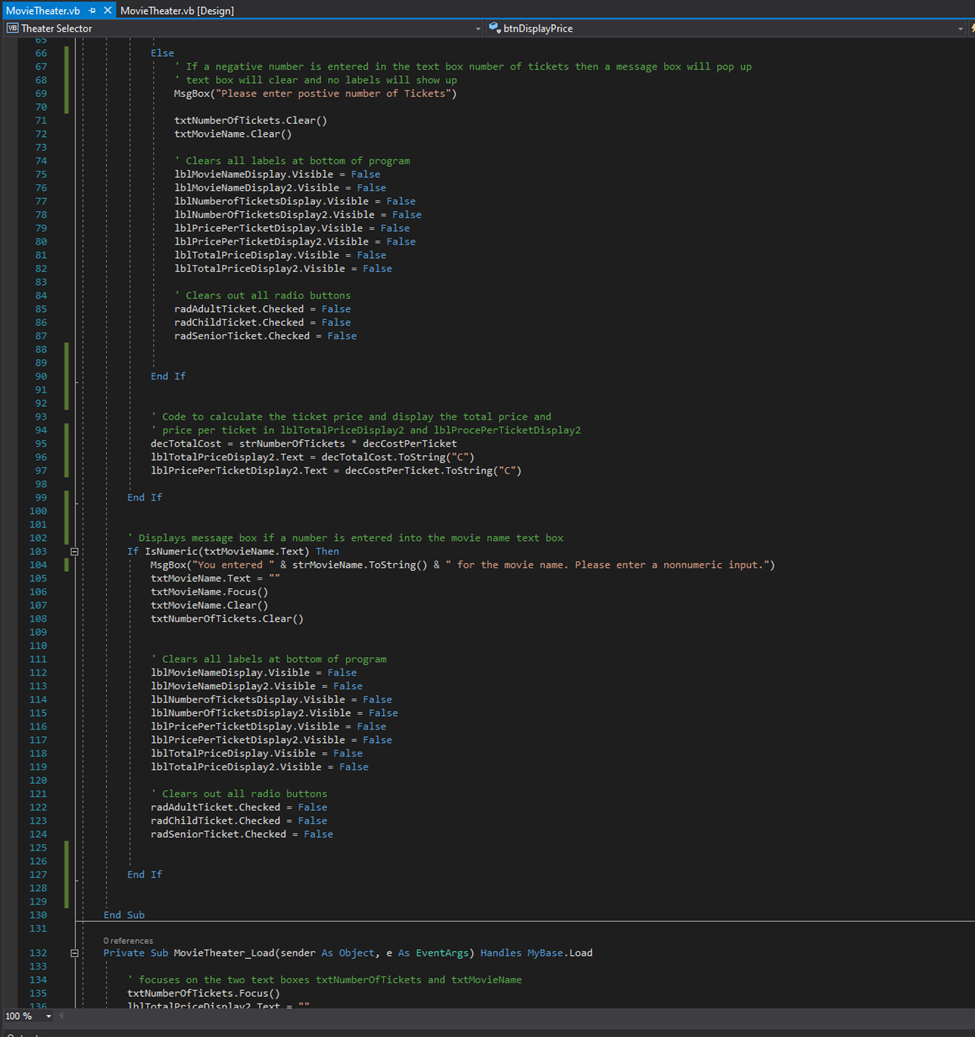Collapse the If IsNumeric block at line 103
975x1037 pixels.
point(74,550)
